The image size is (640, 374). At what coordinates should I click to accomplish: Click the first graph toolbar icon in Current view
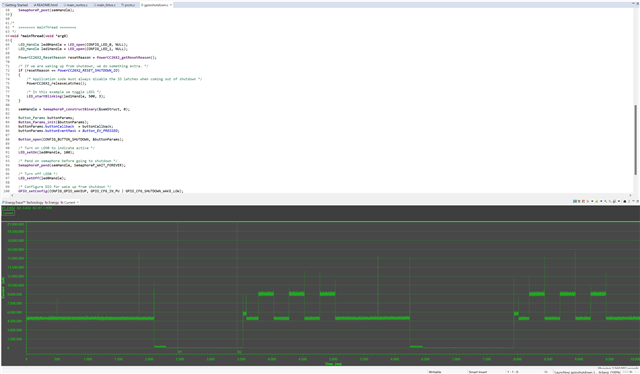pos(575,201)
